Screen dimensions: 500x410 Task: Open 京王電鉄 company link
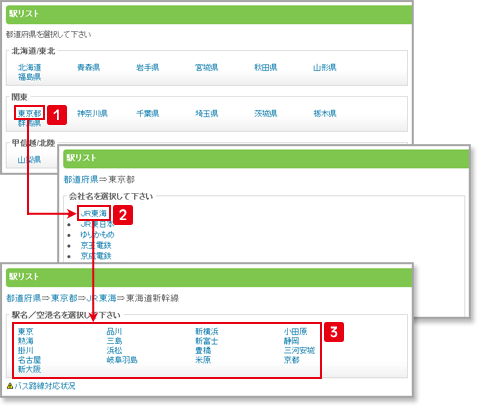[x=96, y=245]
